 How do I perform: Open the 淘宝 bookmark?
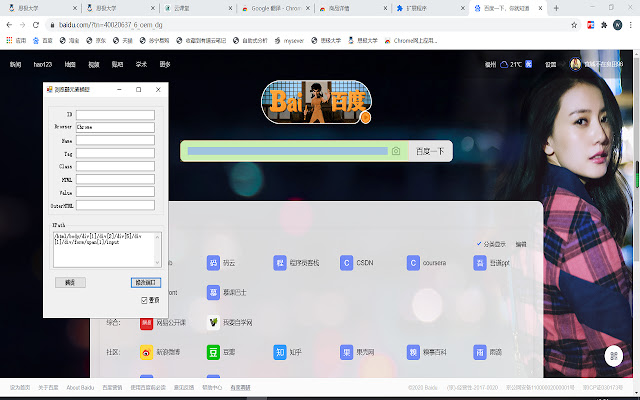(x=69, y=40)
